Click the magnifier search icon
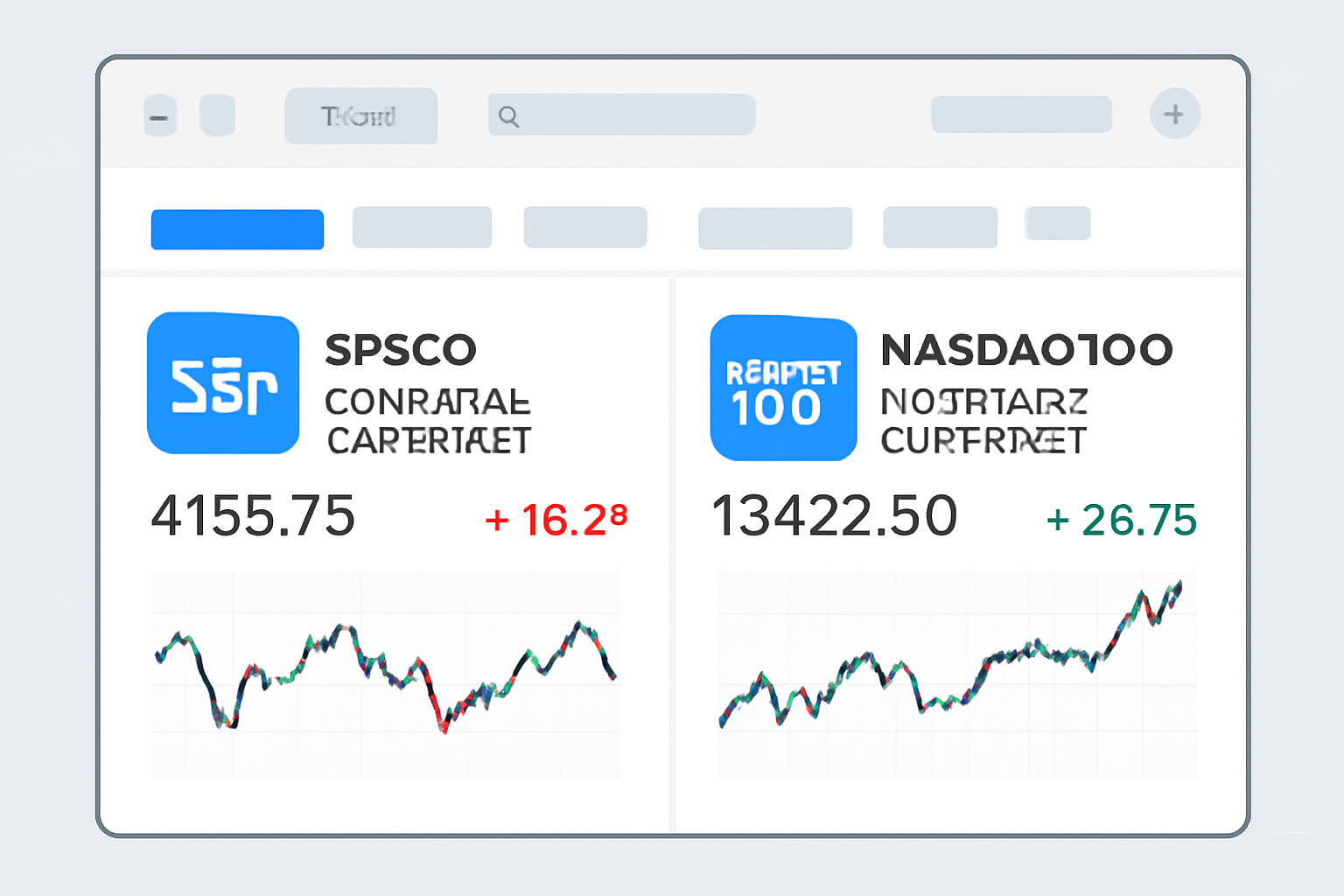This screenshot has height=896, width=1344. coord(508,116)
